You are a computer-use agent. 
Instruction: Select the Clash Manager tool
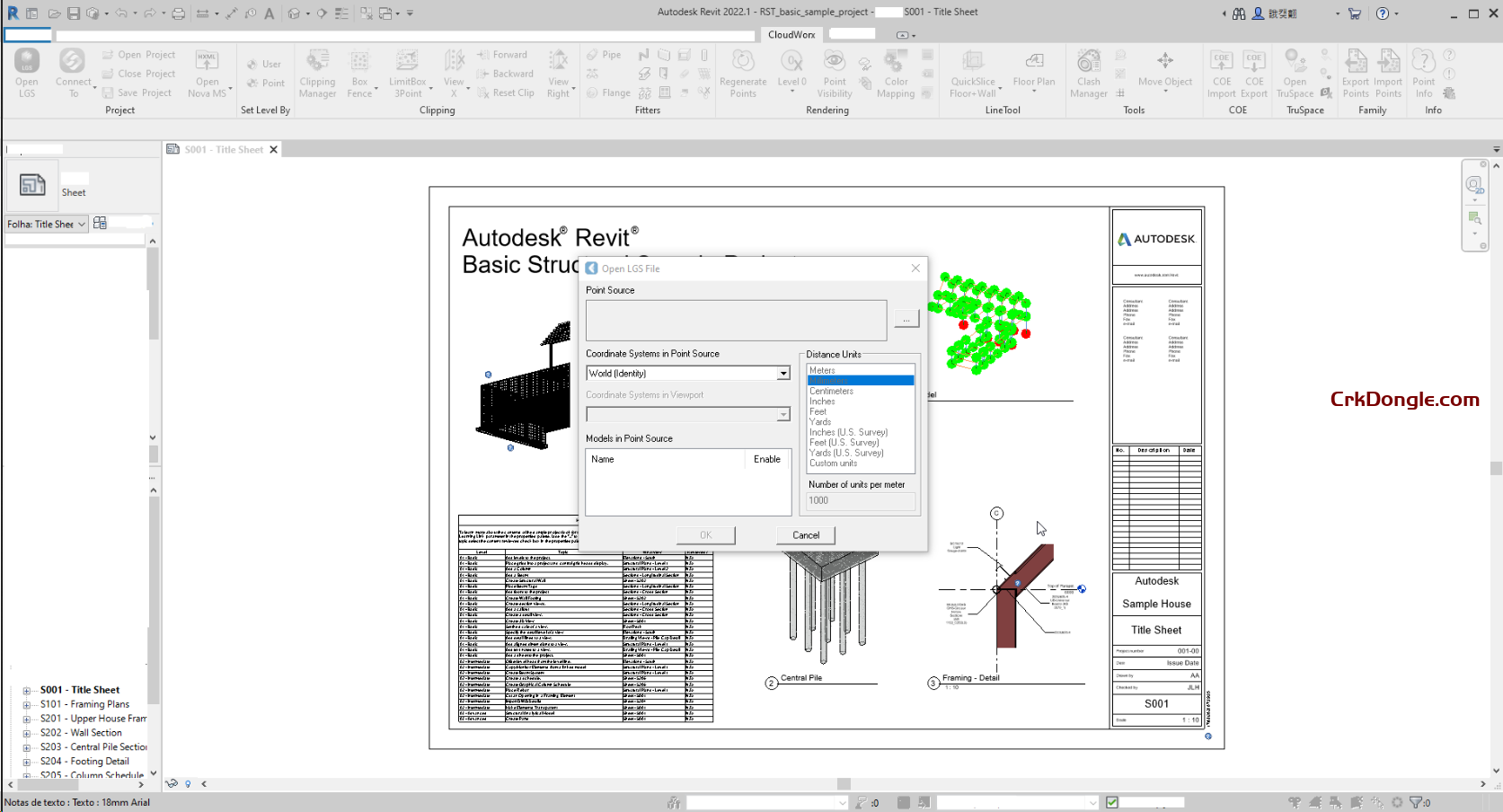(x=1088, y=72)
